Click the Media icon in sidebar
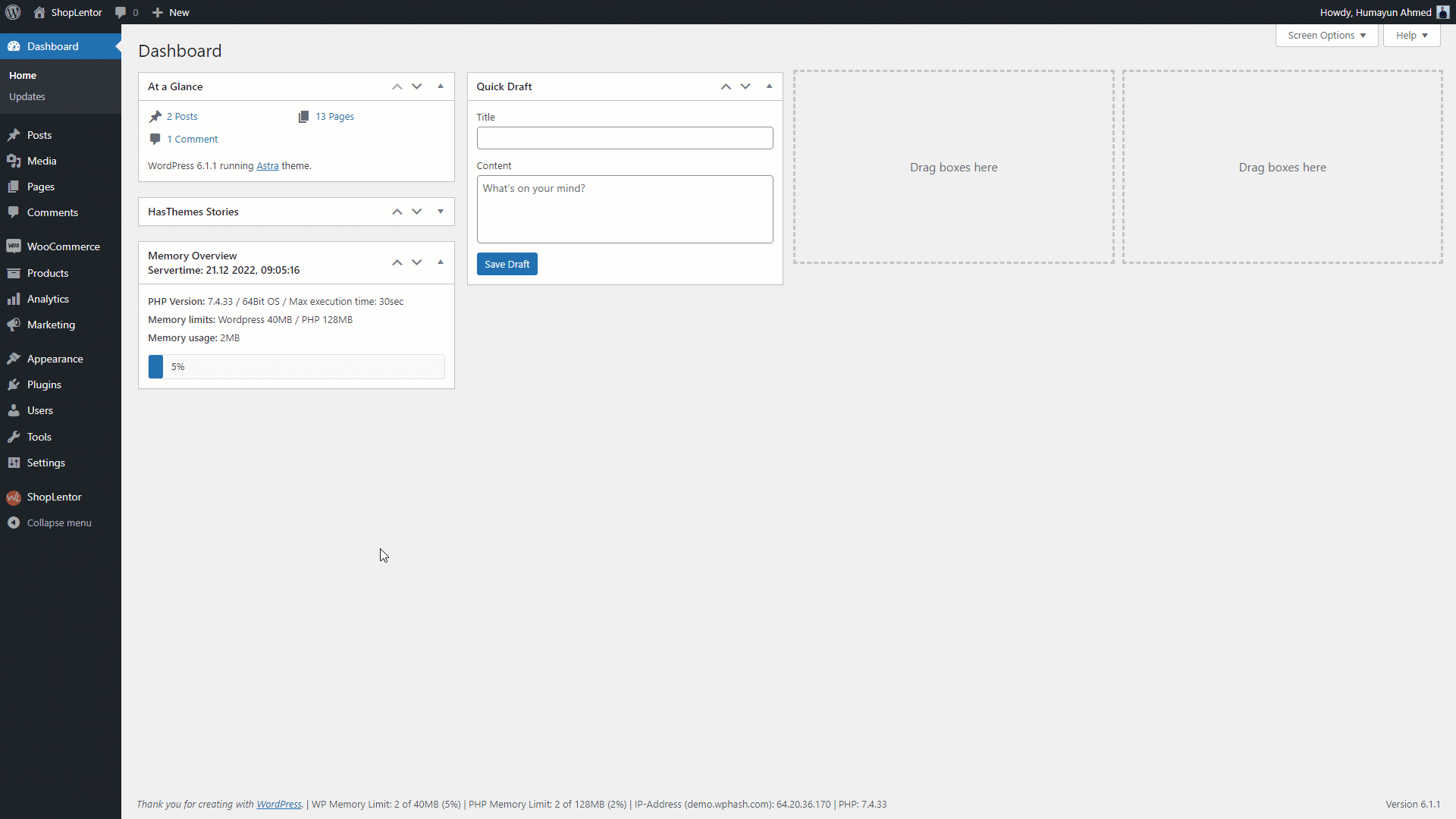Viewport: 1456px width, 819px height. click(x=14, y=161)
